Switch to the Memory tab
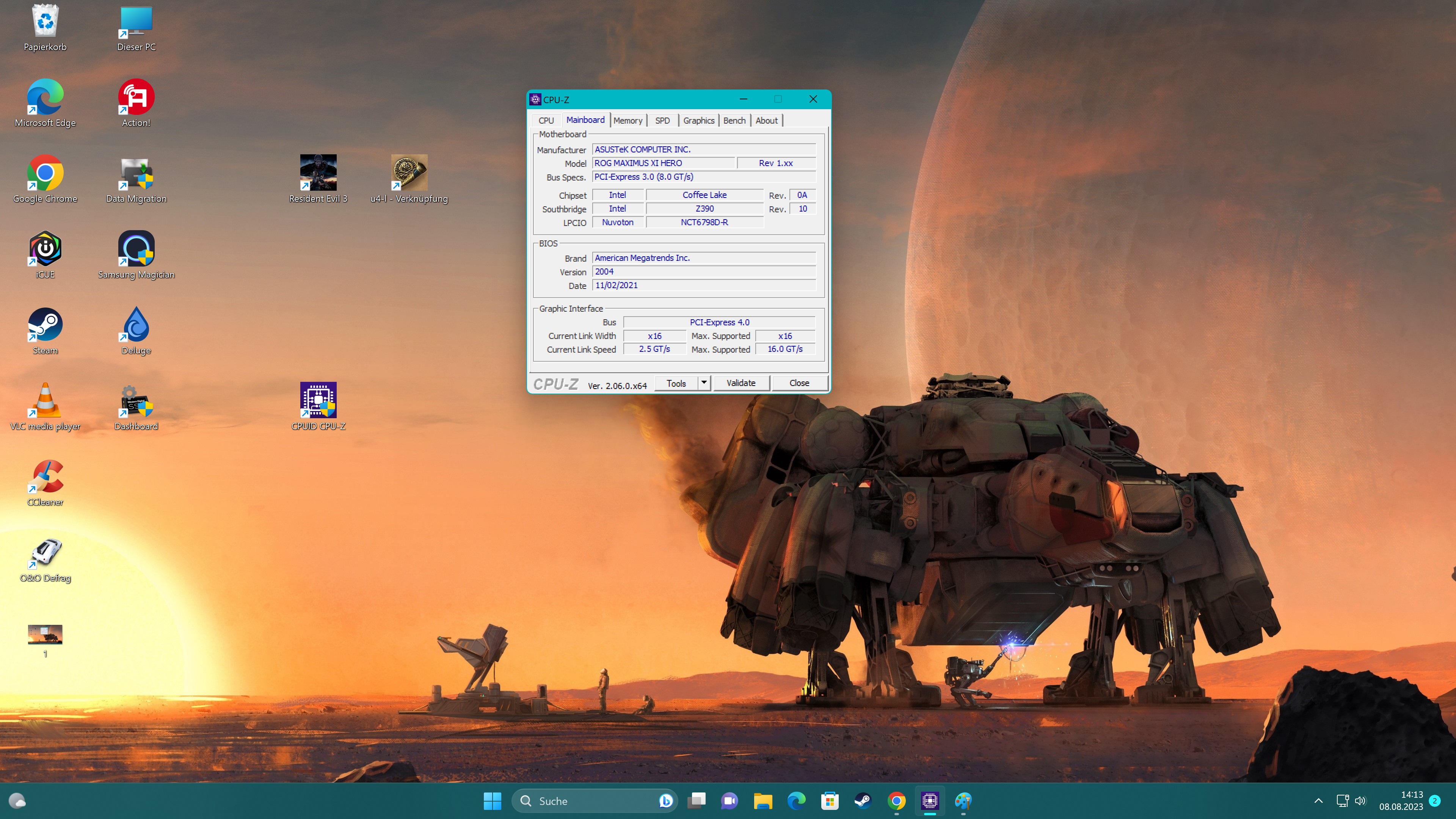The height and width of the screenshot is (819, 1456). [628, 121]
